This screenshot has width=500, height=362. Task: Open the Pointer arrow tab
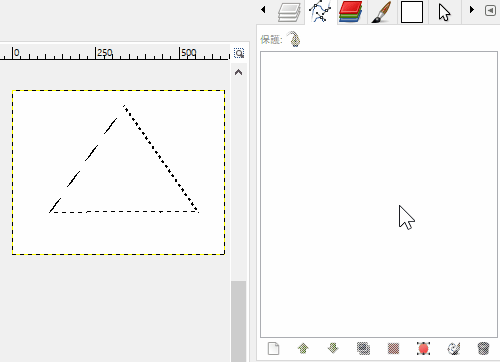pyautogui.click(x=444, y=12)
